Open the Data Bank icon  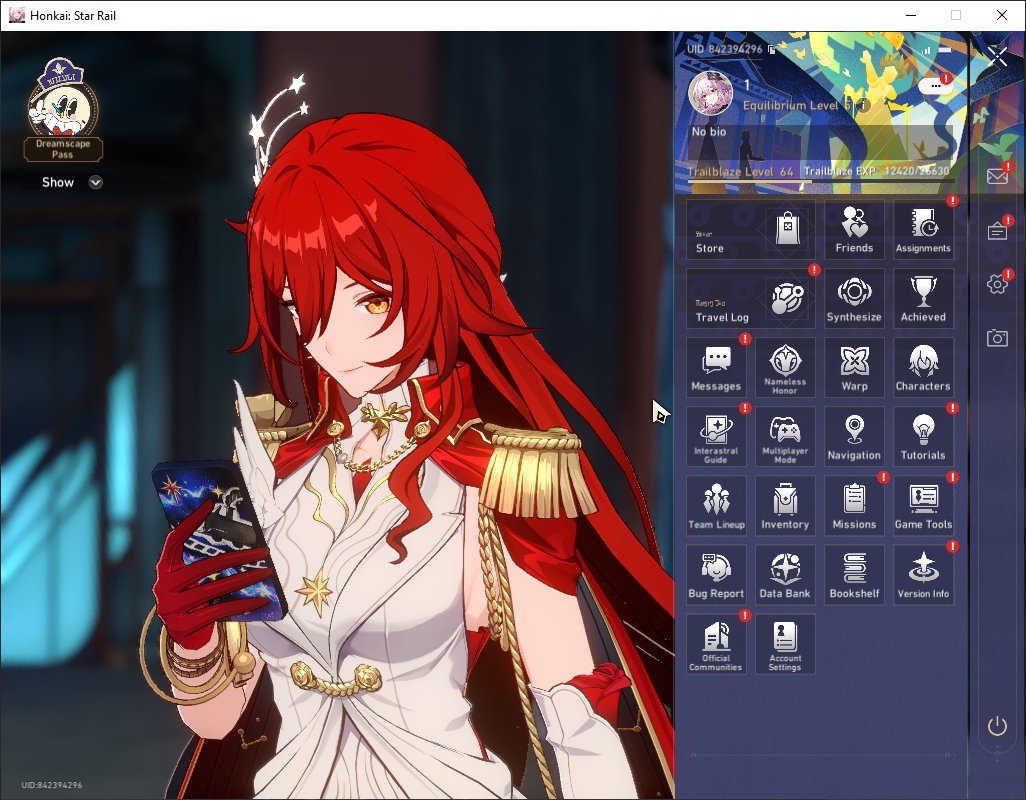click(x=785, y=575)
